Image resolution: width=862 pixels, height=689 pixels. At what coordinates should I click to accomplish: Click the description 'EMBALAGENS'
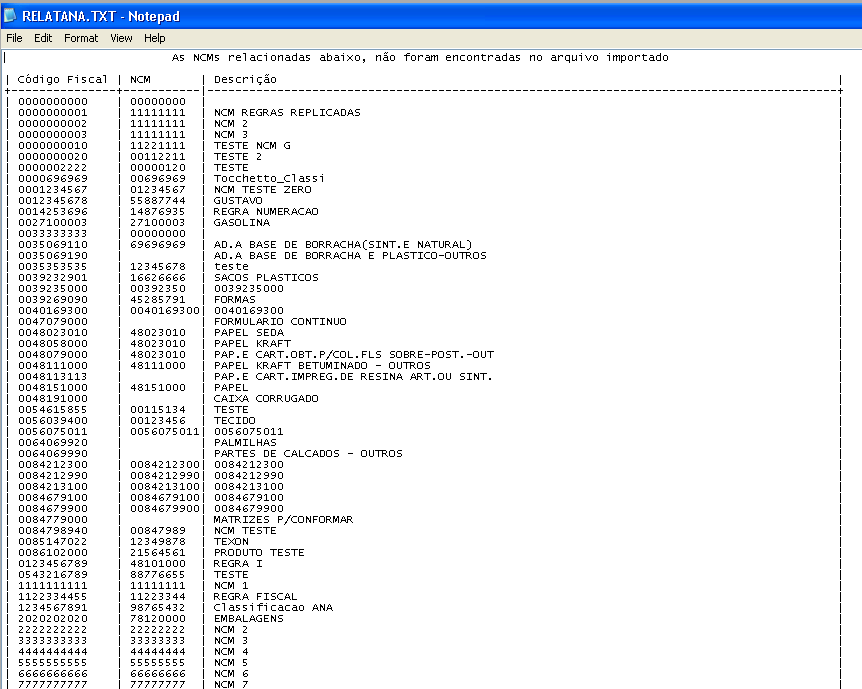click(249, 618)
